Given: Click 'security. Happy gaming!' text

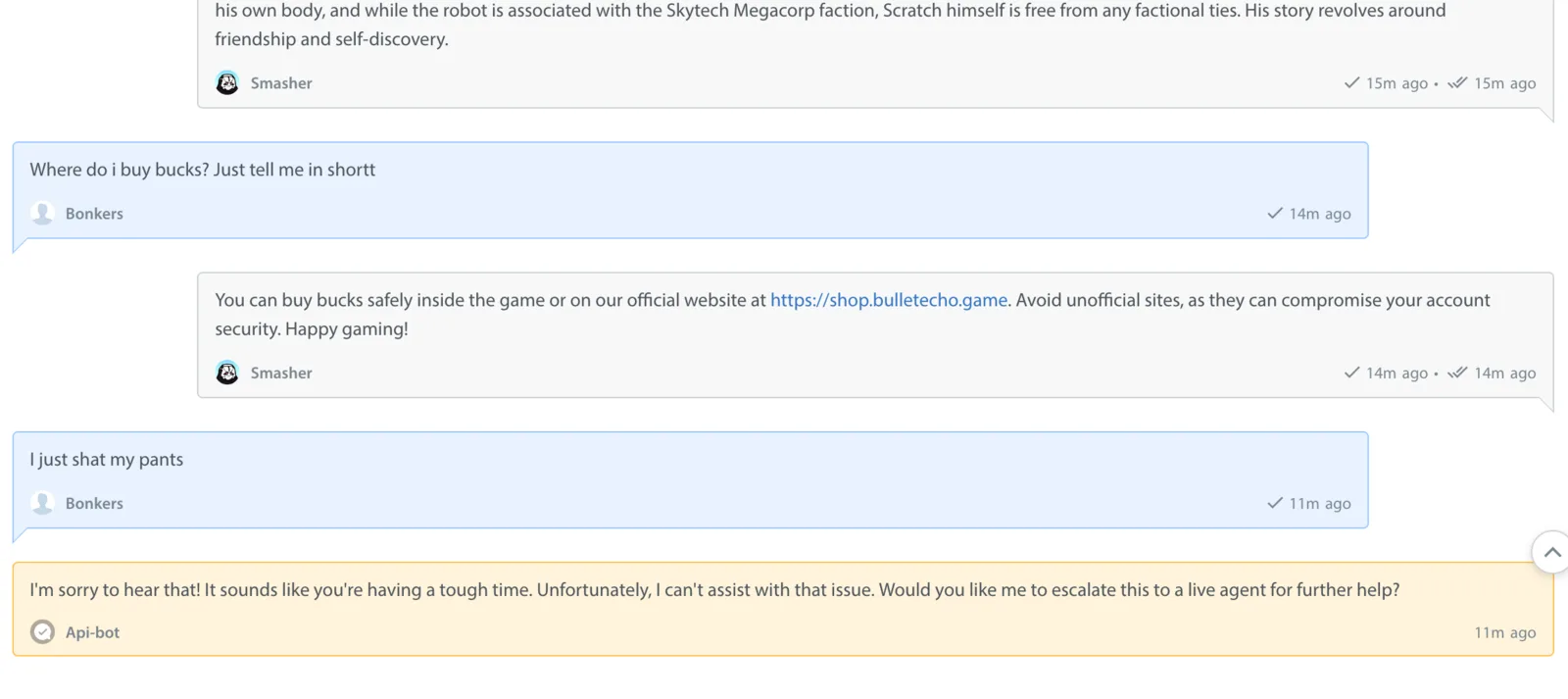Looking at the screenshot, I should pyautogui.click(x=312, y=329).
